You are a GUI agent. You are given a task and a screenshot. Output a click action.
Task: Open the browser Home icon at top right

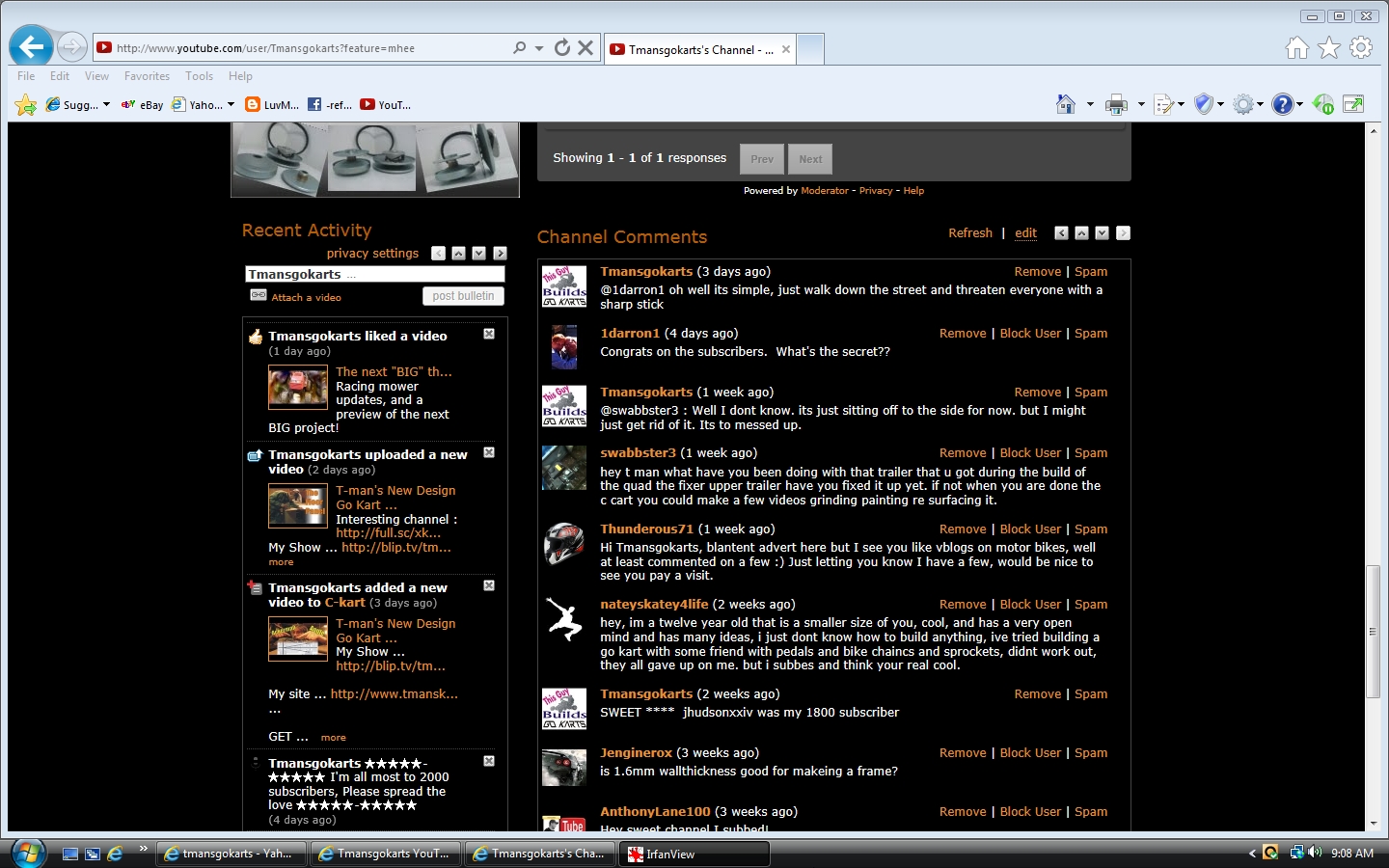1297,47
